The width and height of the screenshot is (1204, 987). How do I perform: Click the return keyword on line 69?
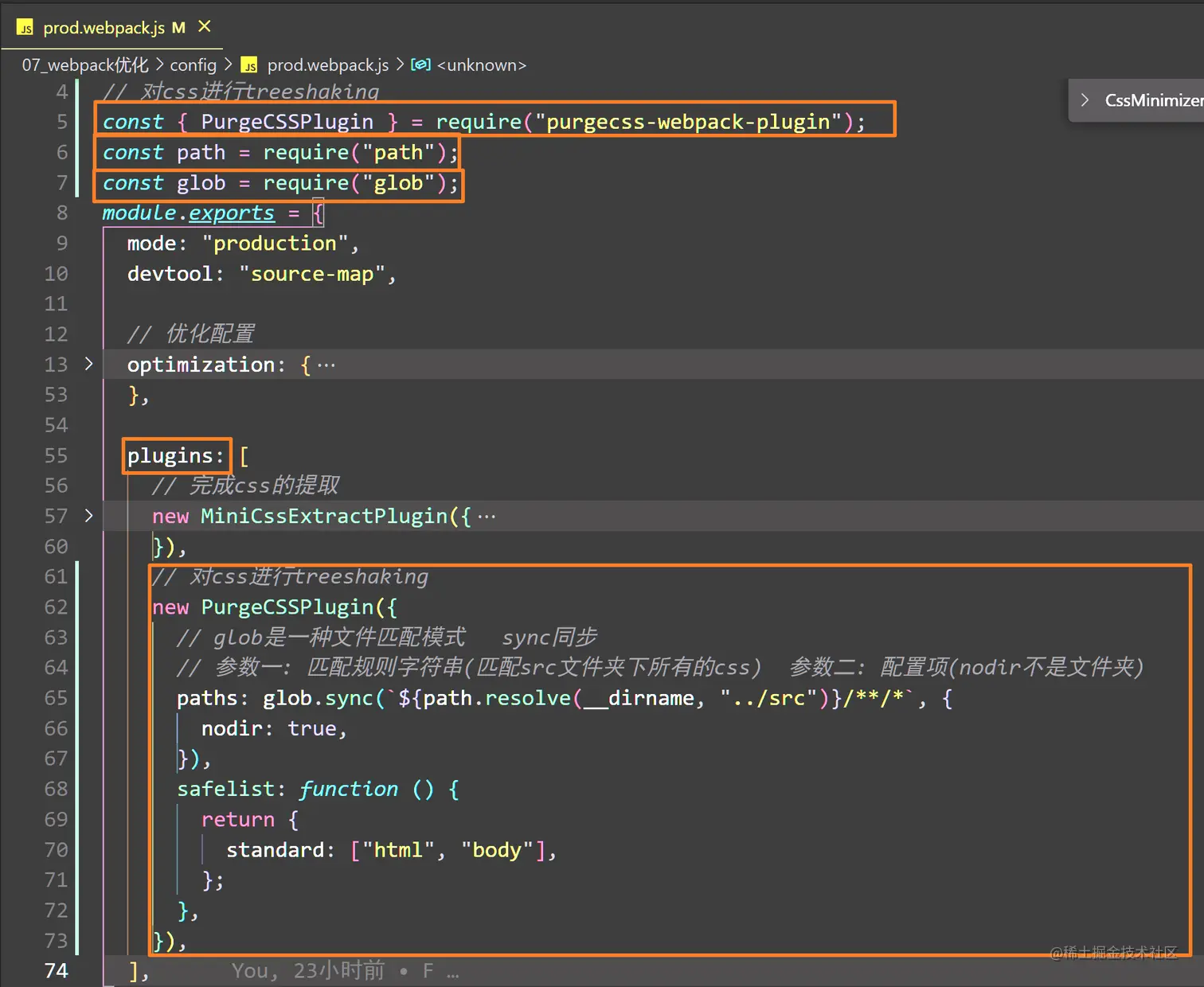coord(238,820)
